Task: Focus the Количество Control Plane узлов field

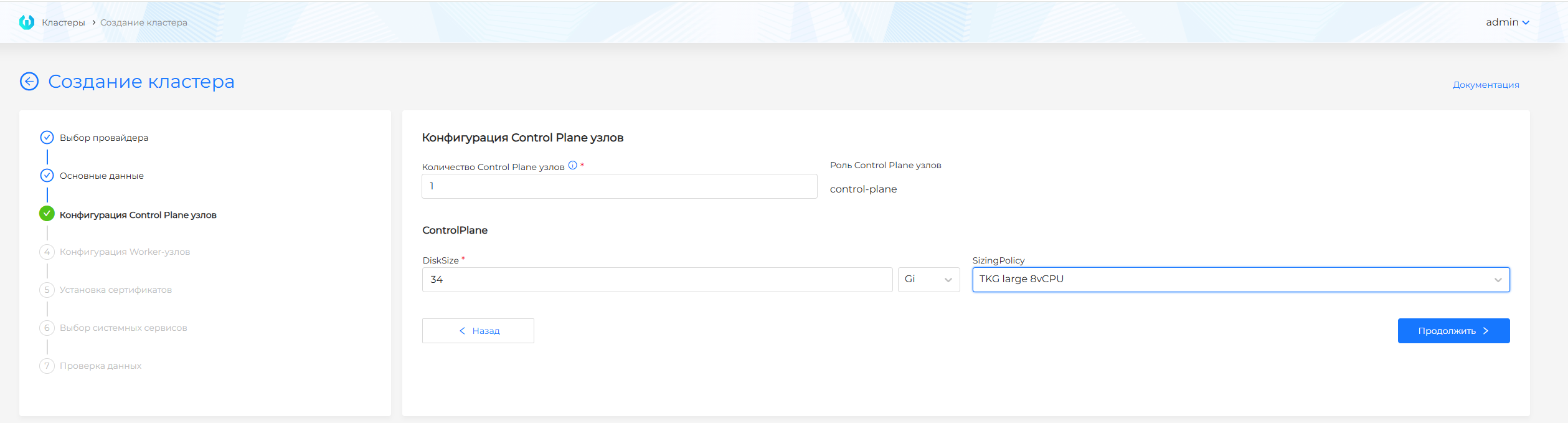Action: pos(619,186)
